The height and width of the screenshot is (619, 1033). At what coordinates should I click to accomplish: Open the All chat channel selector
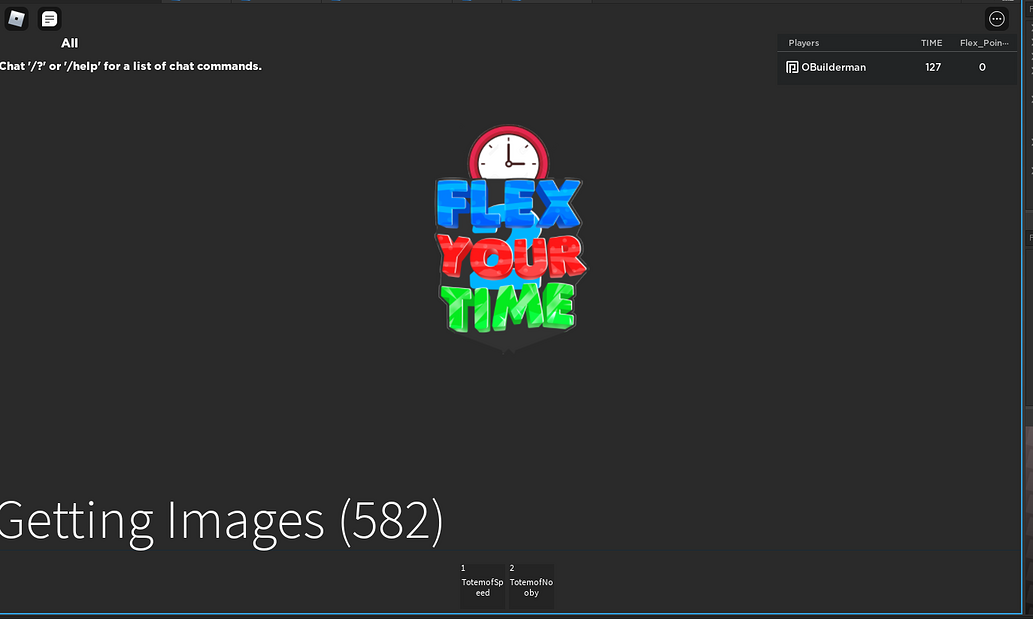click(x=69, y=43)
